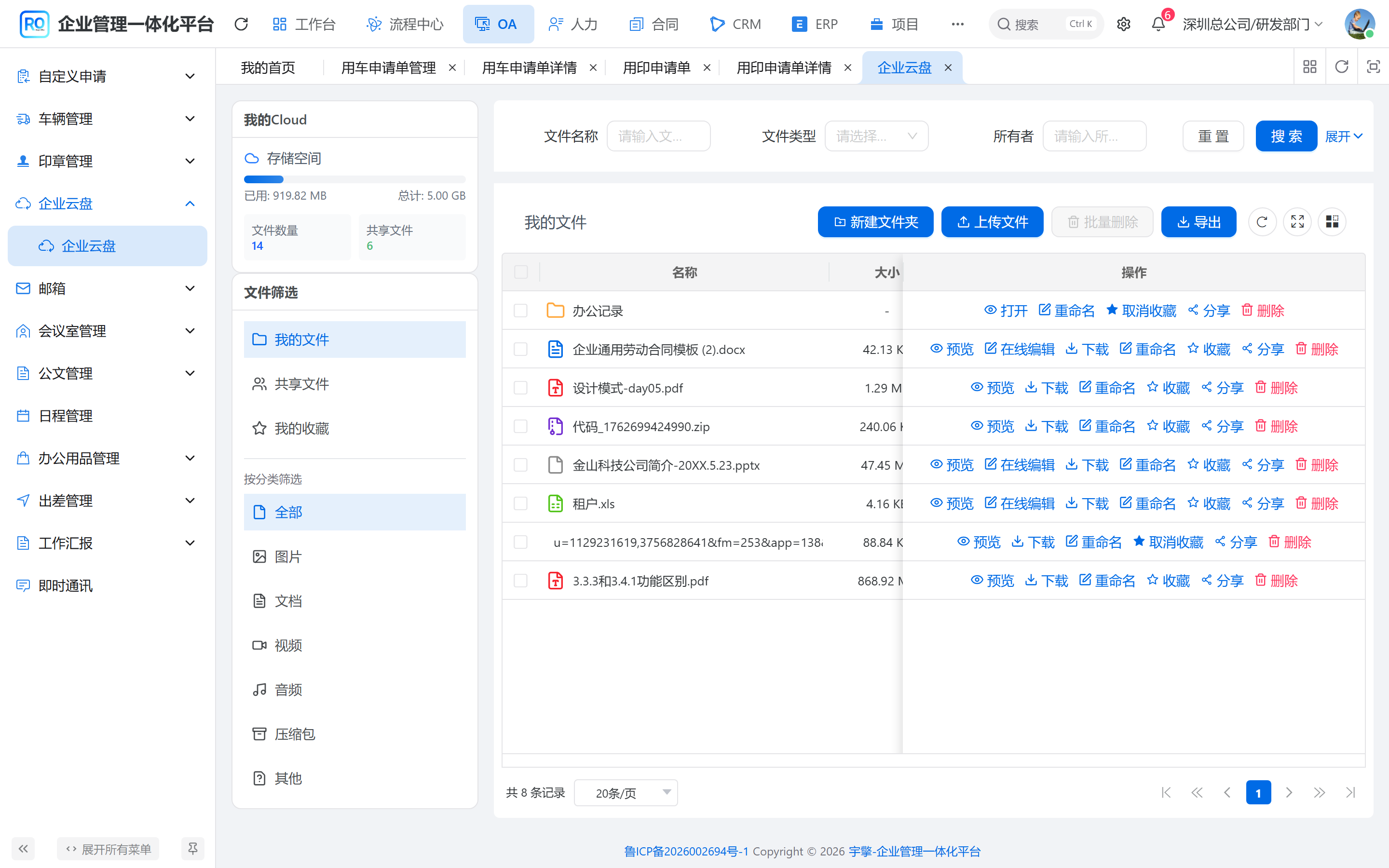
Task: Switch to the 用印申请单详情 tab
Action: (x=783, y=68)
